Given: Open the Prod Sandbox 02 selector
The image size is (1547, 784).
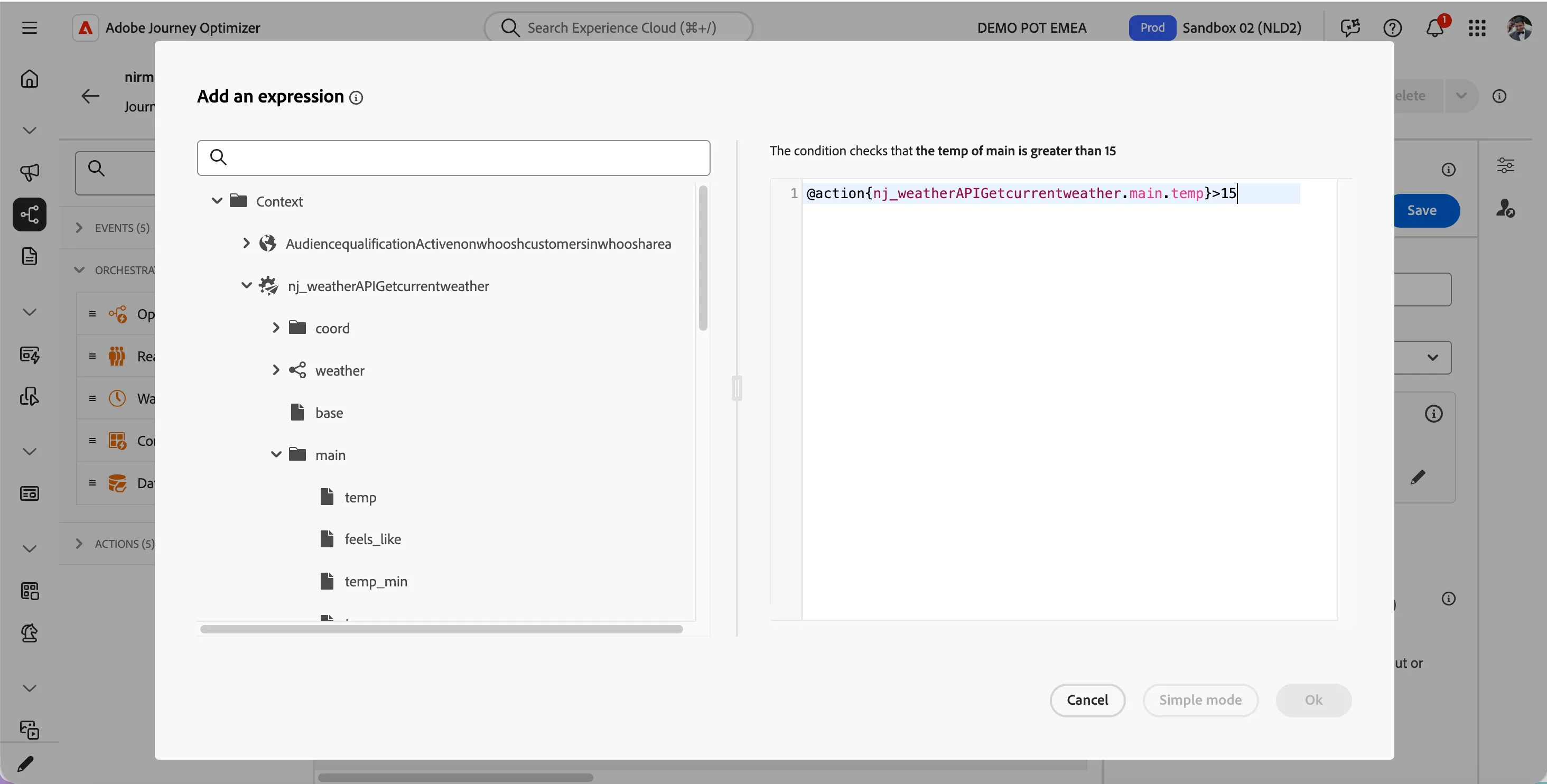Looking at the screenshot, I should [1216, 27].
